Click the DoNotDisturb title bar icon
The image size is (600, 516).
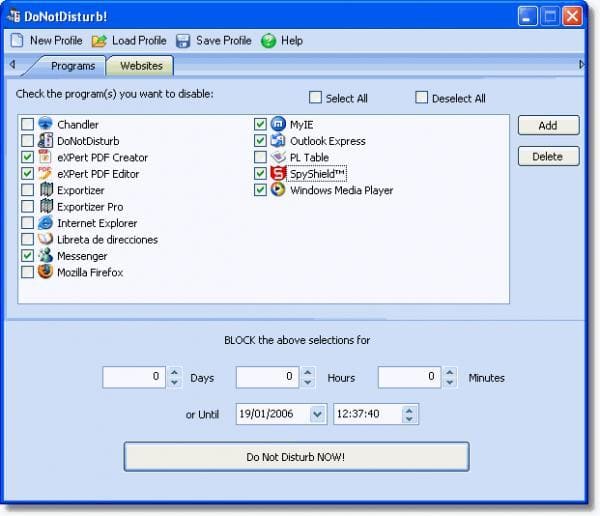click(14, 16)
